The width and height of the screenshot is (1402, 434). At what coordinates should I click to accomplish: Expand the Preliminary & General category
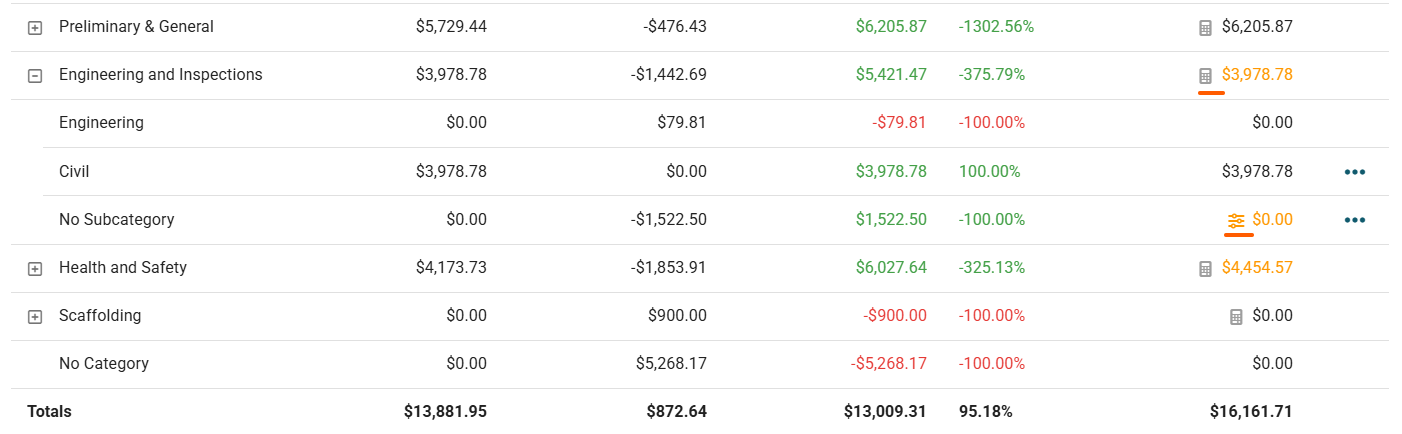(35, 28)
